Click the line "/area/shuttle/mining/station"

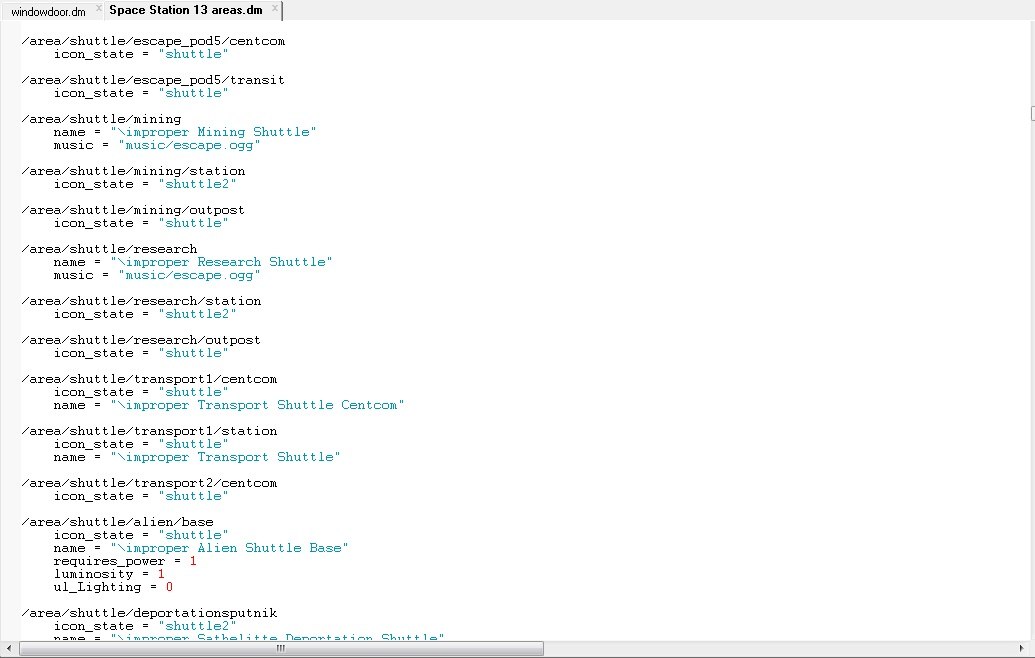[x=133, y=171]
